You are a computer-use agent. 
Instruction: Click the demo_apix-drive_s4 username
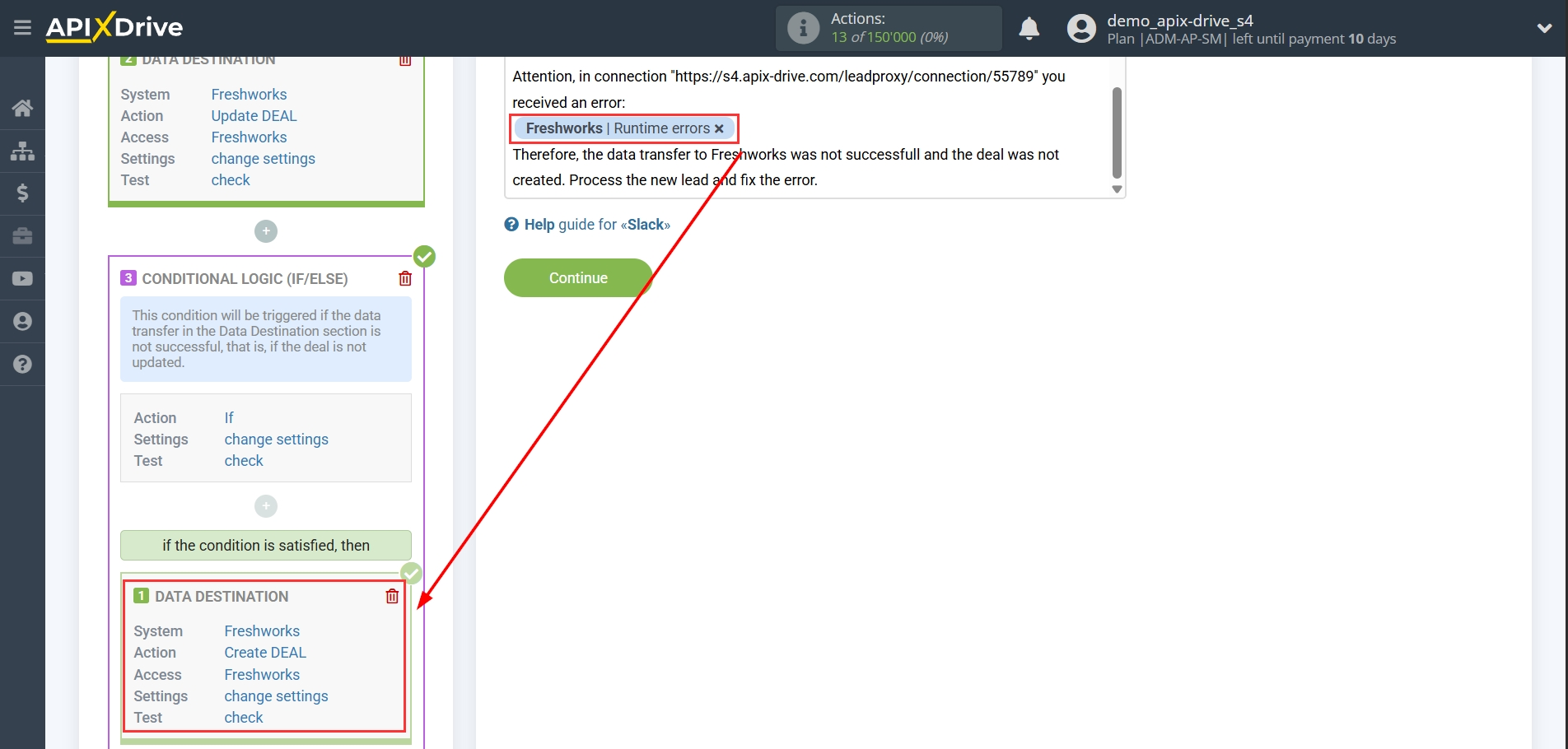point(1179,21)
